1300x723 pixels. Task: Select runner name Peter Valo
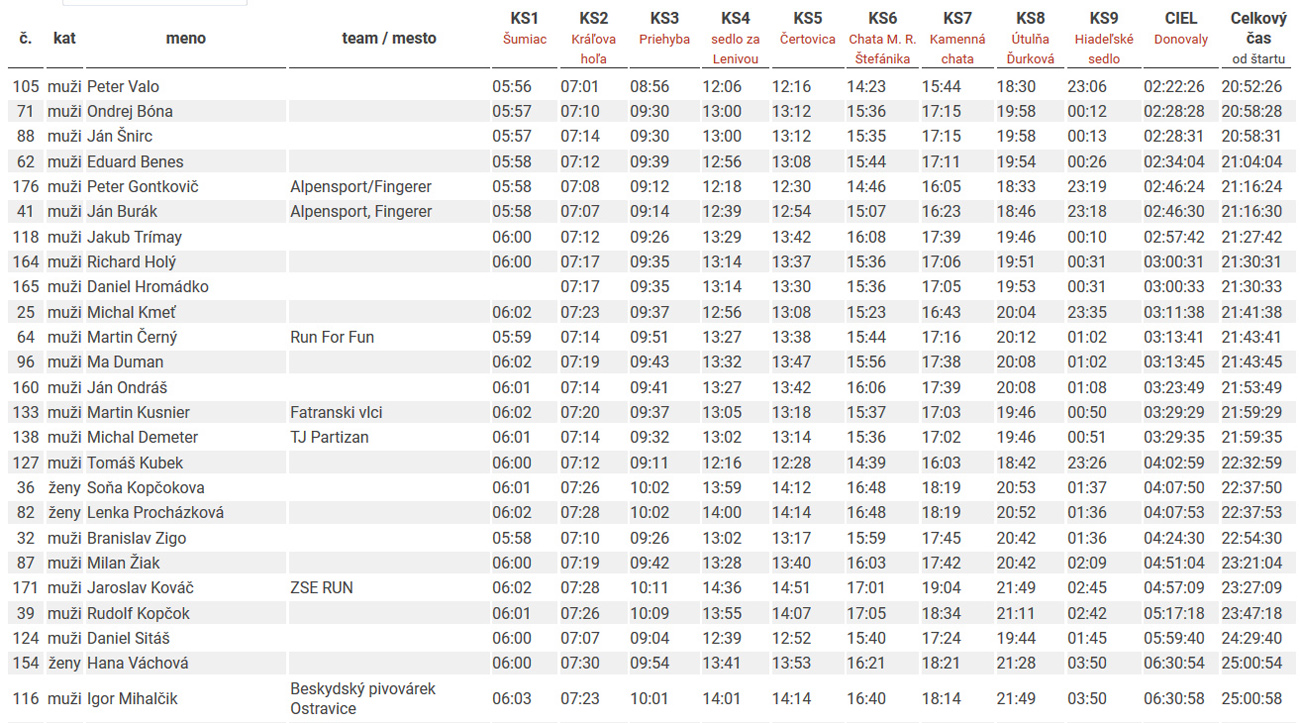click(123, 87)
